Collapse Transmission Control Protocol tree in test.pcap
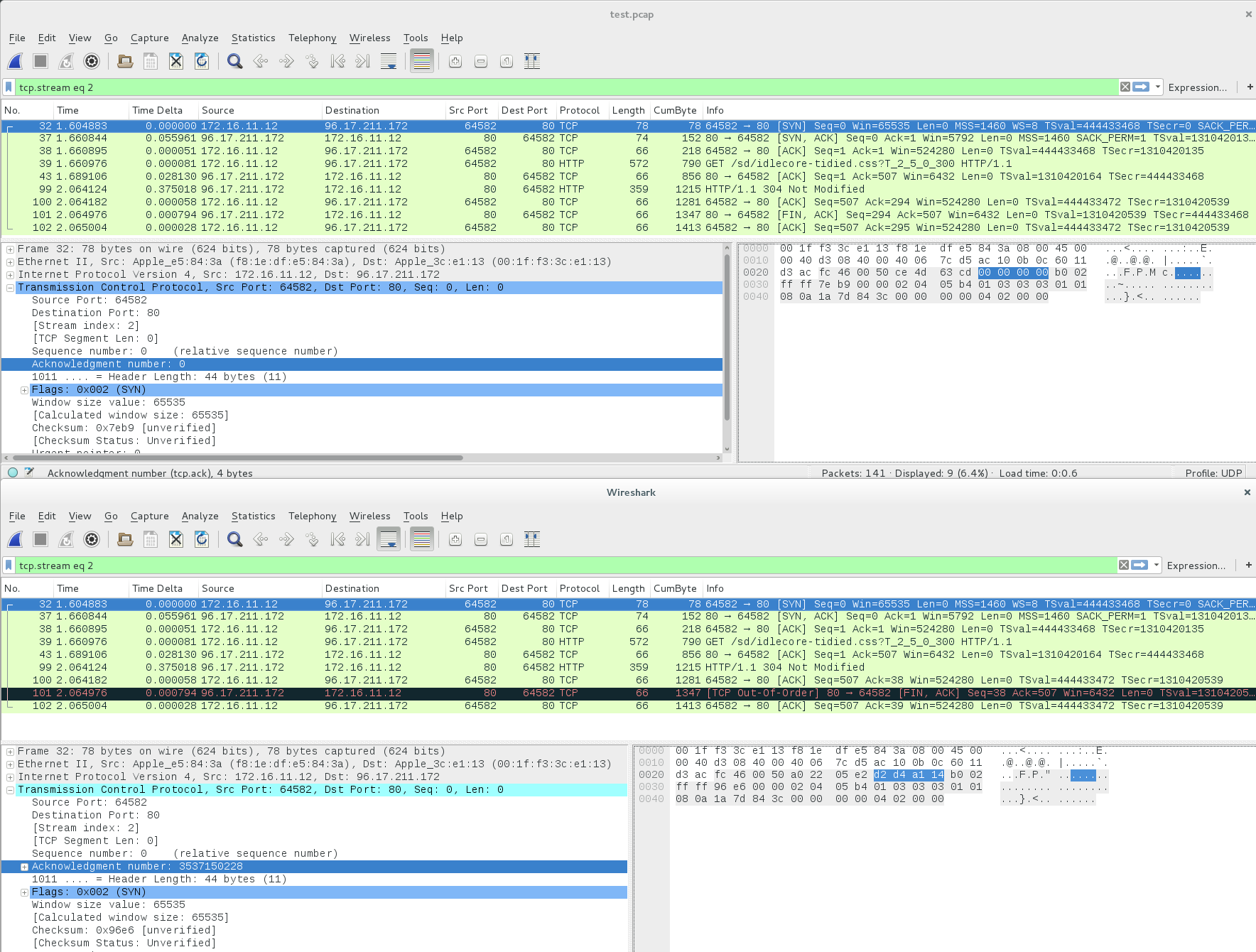 coord(10,288)
